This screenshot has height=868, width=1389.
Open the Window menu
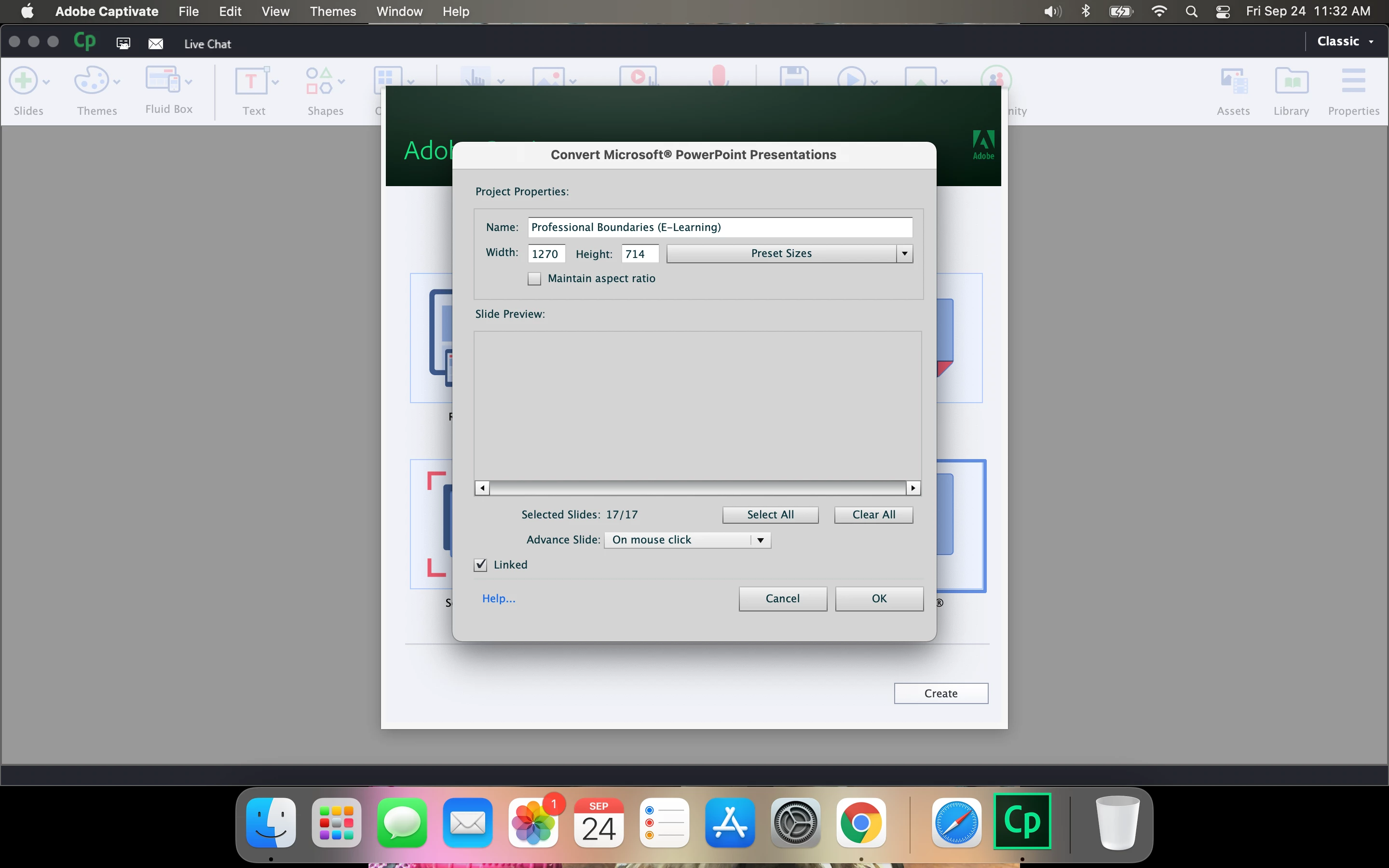pos(399,12)
